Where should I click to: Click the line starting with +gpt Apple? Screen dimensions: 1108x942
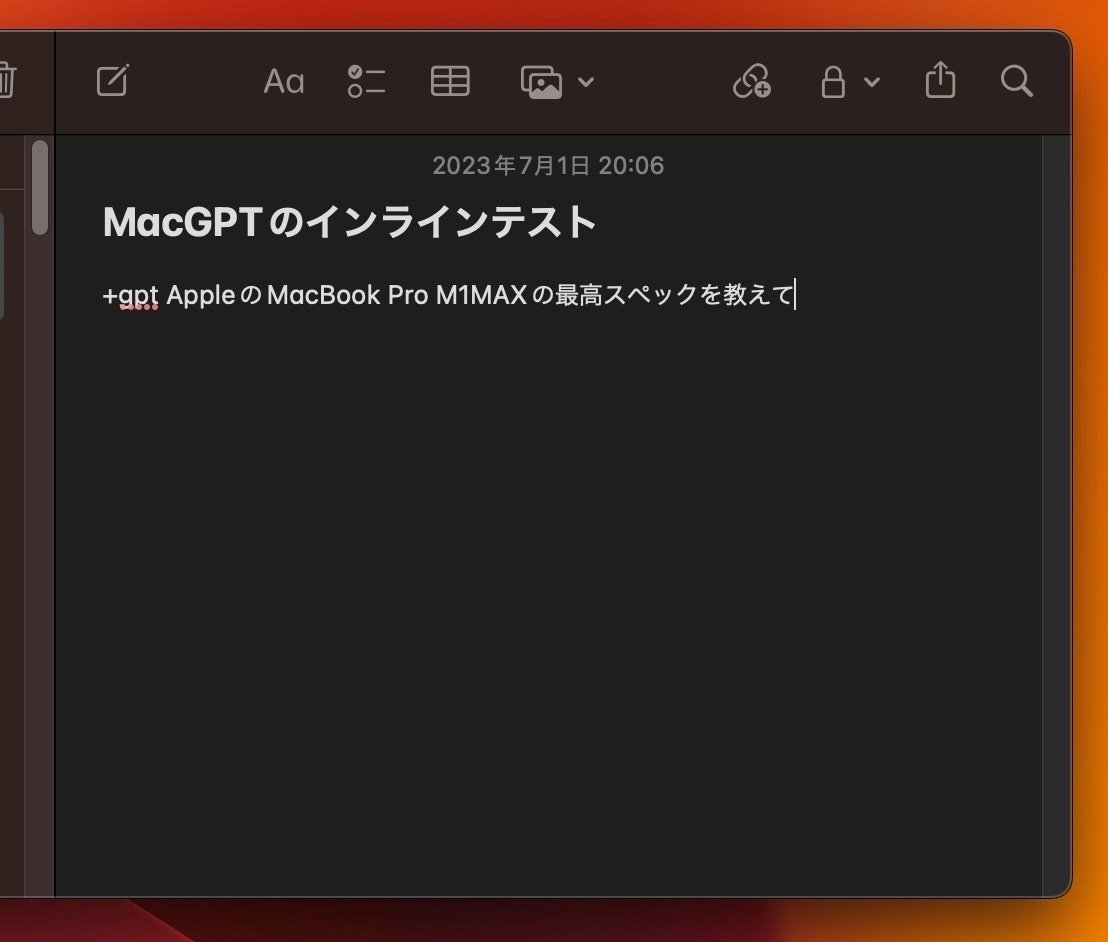click(449, 295)
